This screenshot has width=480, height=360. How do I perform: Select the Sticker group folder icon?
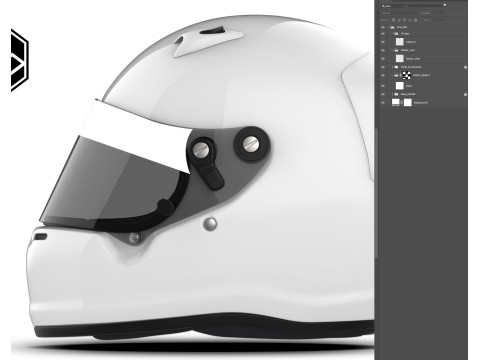(x=396, y=50)
